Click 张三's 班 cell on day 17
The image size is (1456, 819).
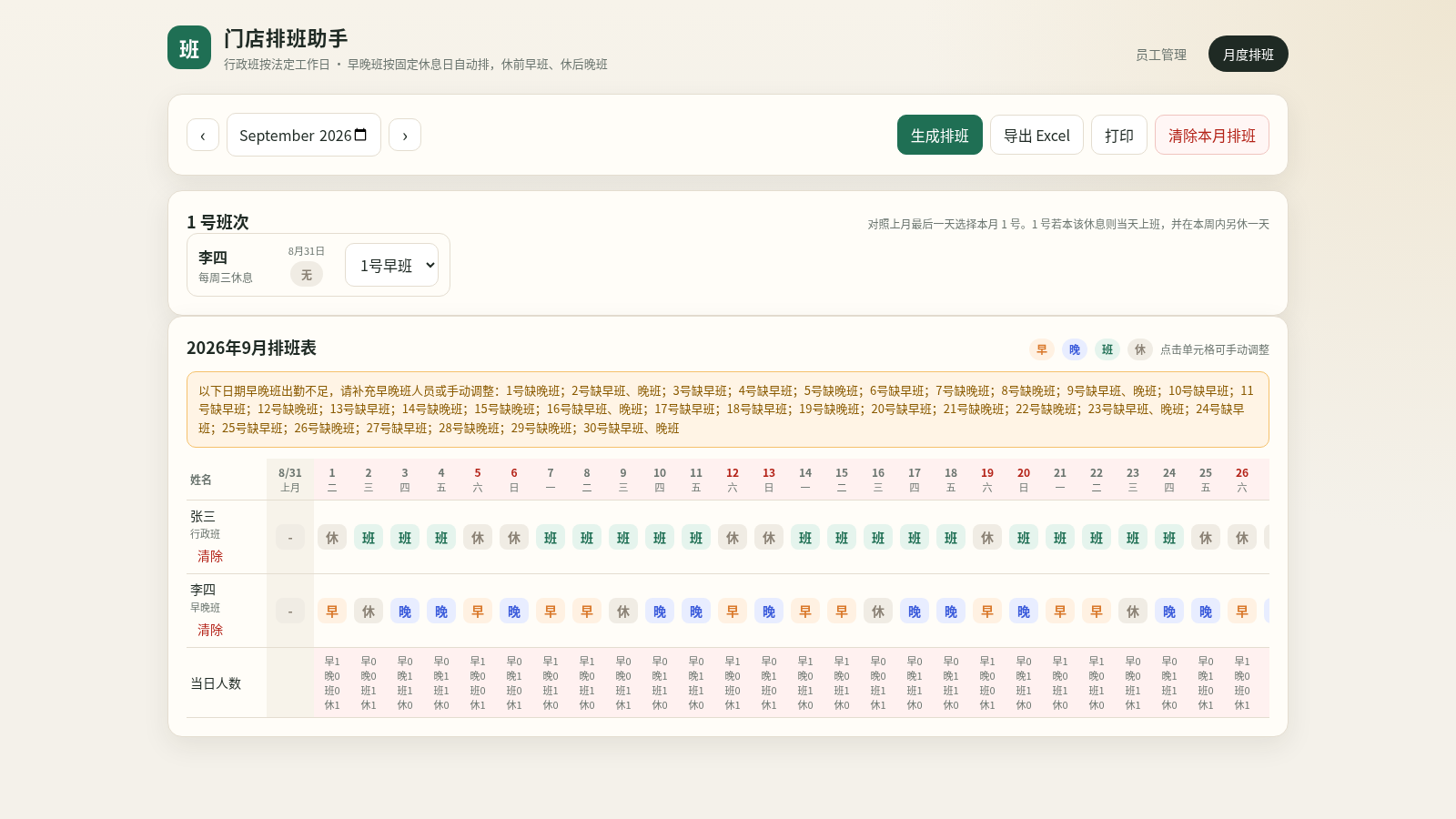(x=915, y=537)
